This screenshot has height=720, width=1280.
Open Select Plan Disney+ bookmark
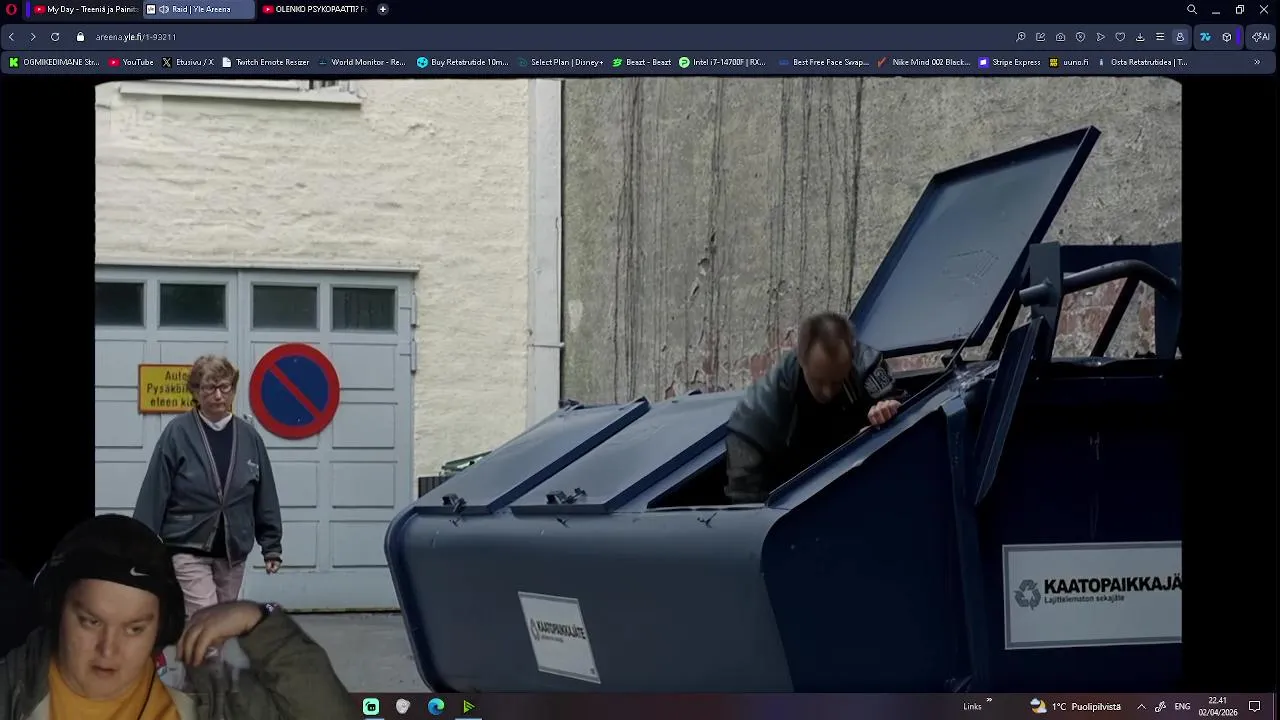click(560, 62)
